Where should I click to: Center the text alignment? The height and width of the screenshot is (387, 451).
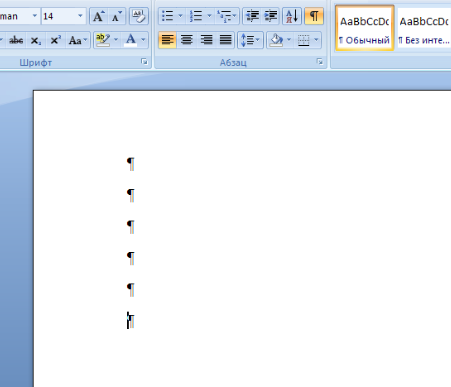(186, 40)
